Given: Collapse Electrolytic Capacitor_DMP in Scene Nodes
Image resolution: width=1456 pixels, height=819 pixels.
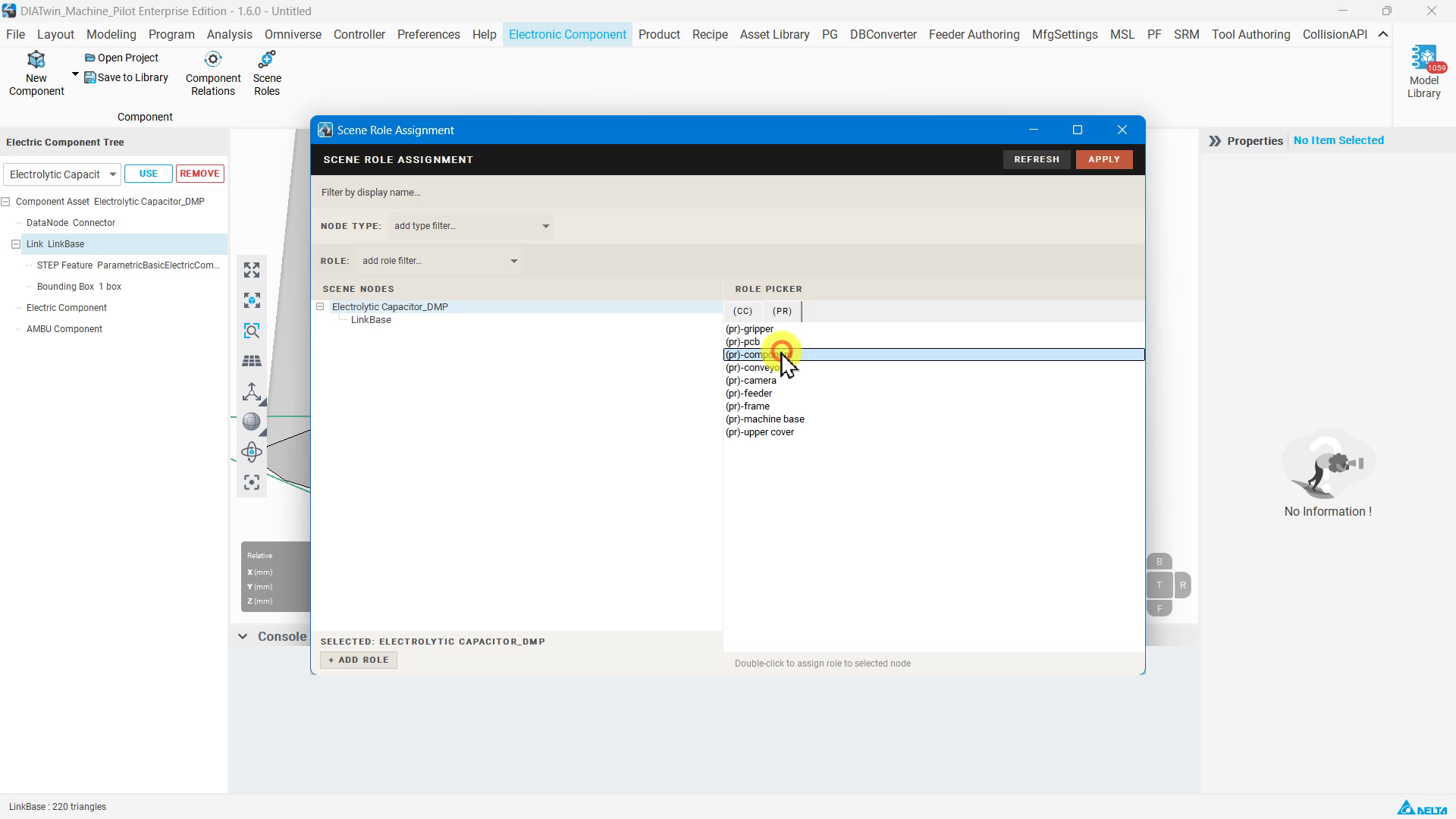Looking at the screenshot, I should [320, 307].
